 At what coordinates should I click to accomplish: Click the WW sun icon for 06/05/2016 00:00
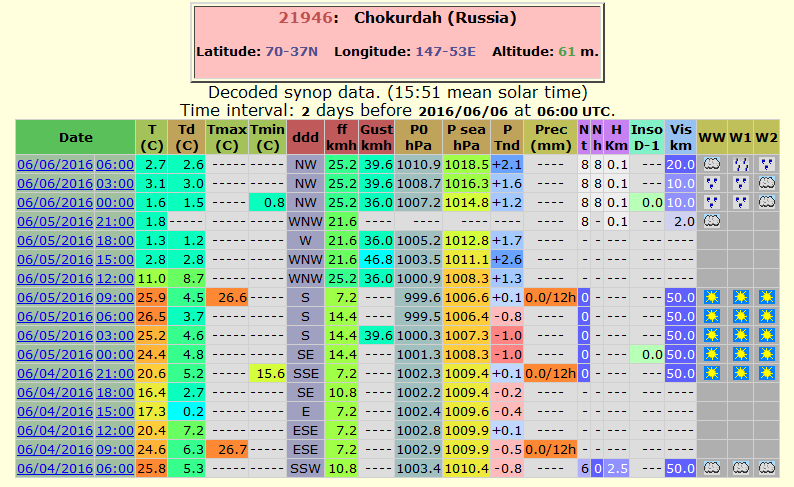pos(711,354)
